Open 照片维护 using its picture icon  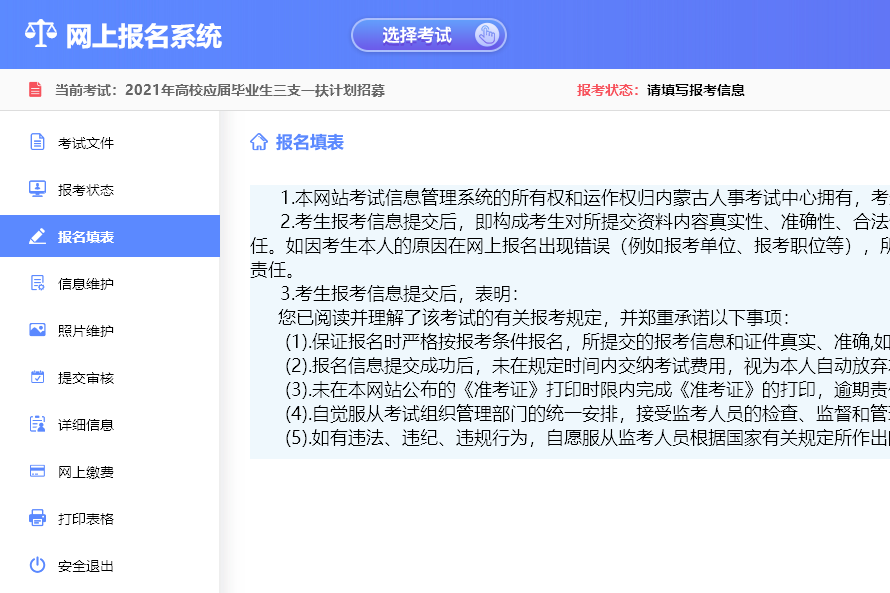(x=37, y=330)
